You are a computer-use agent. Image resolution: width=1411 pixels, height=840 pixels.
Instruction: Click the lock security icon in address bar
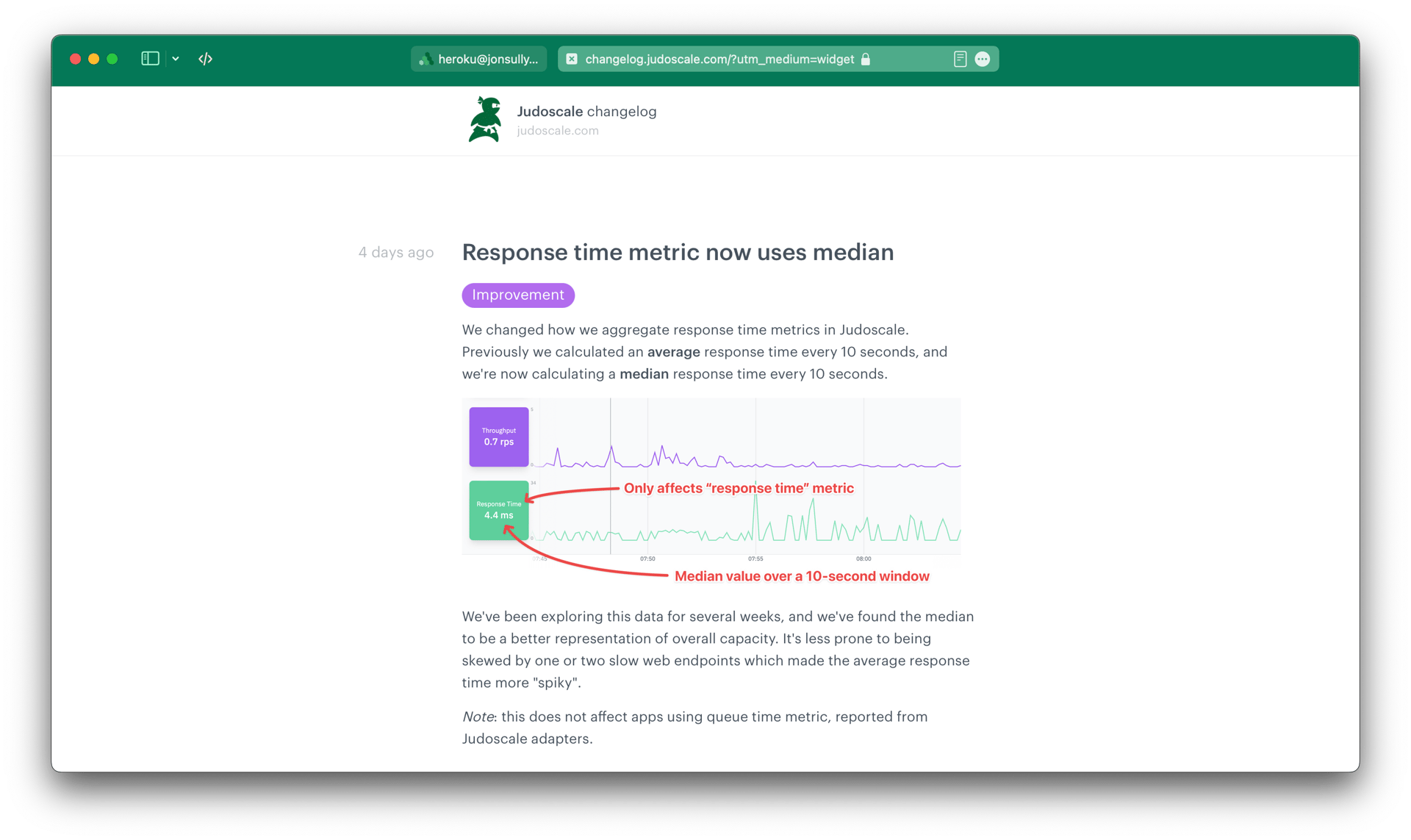point(866,60)
